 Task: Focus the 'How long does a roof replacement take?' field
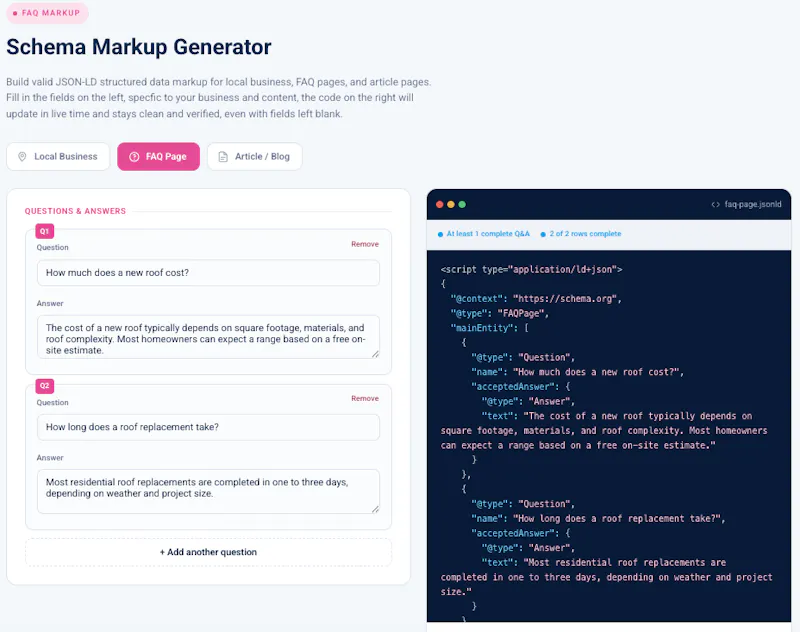pos(208,427)
